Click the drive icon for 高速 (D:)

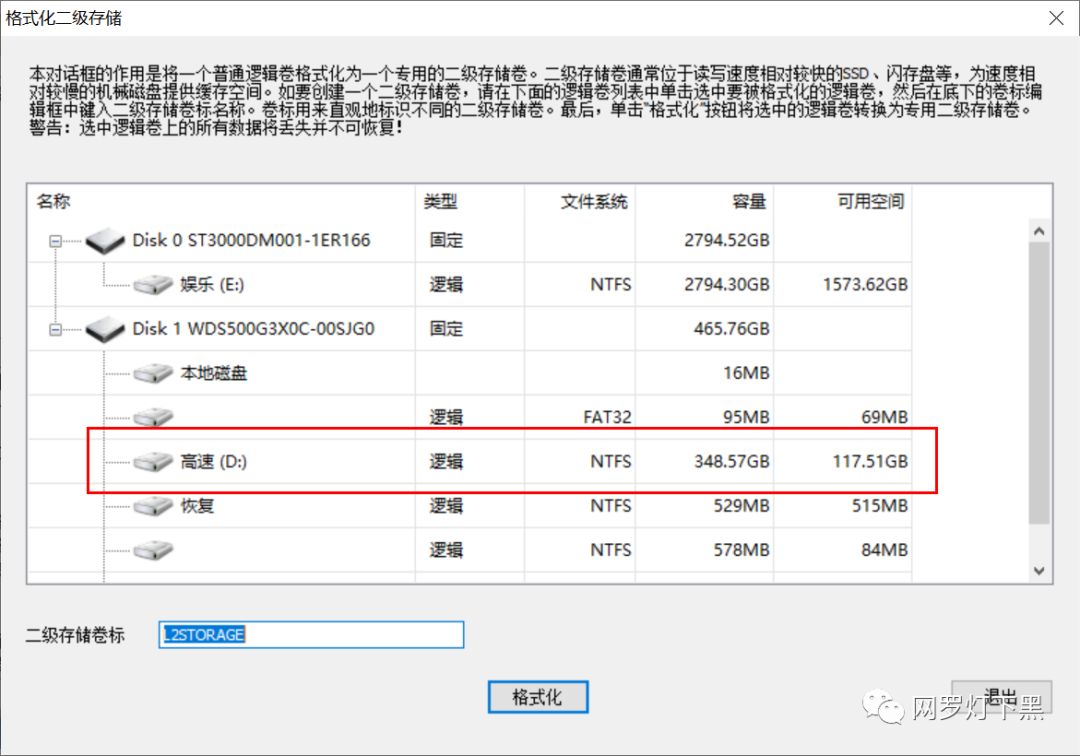click(153, 462)
